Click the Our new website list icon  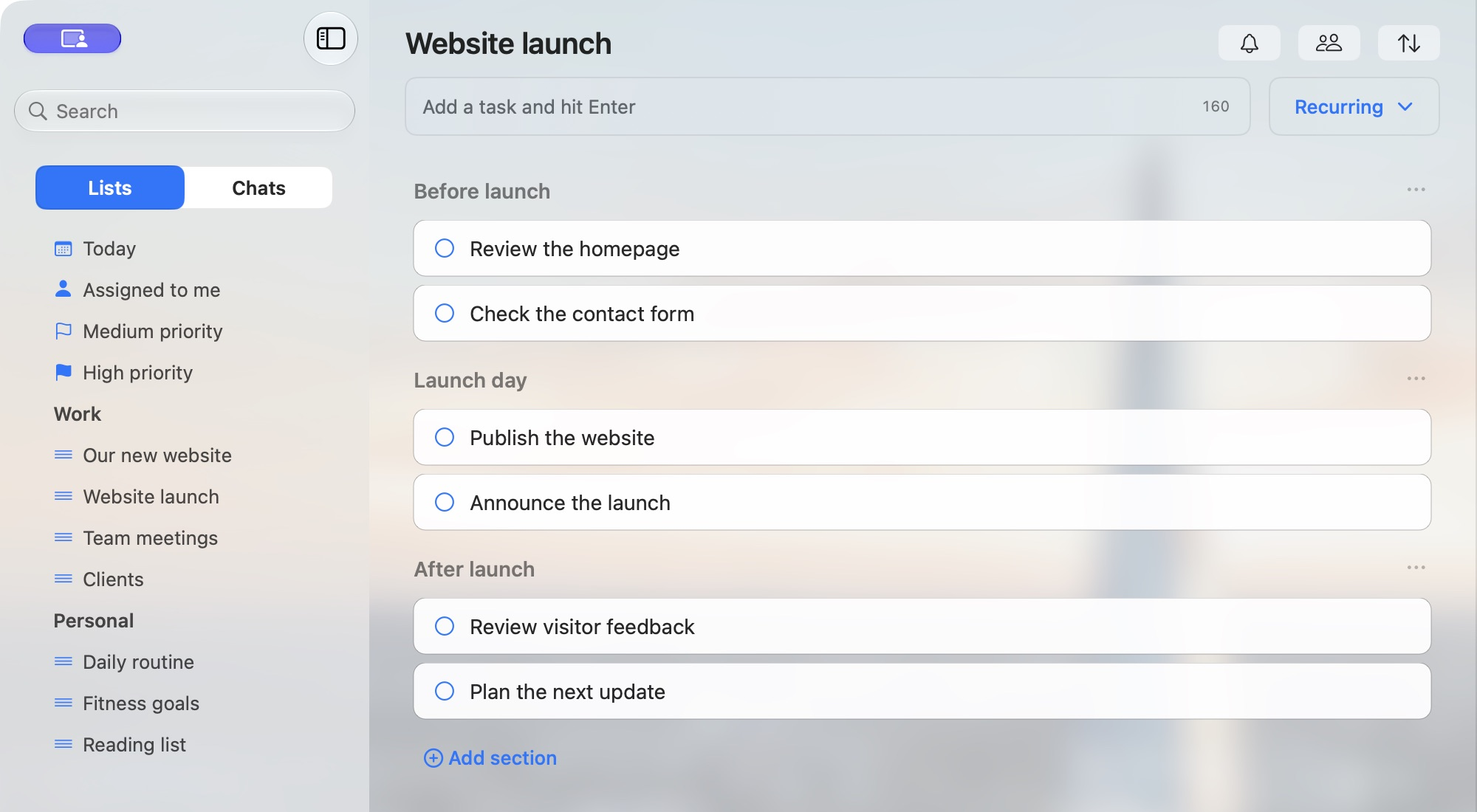tap(64, 455)
